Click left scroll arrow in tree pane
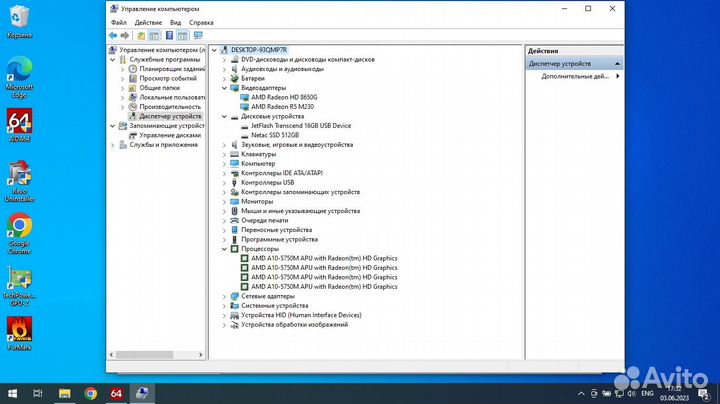 pos(111,355)
